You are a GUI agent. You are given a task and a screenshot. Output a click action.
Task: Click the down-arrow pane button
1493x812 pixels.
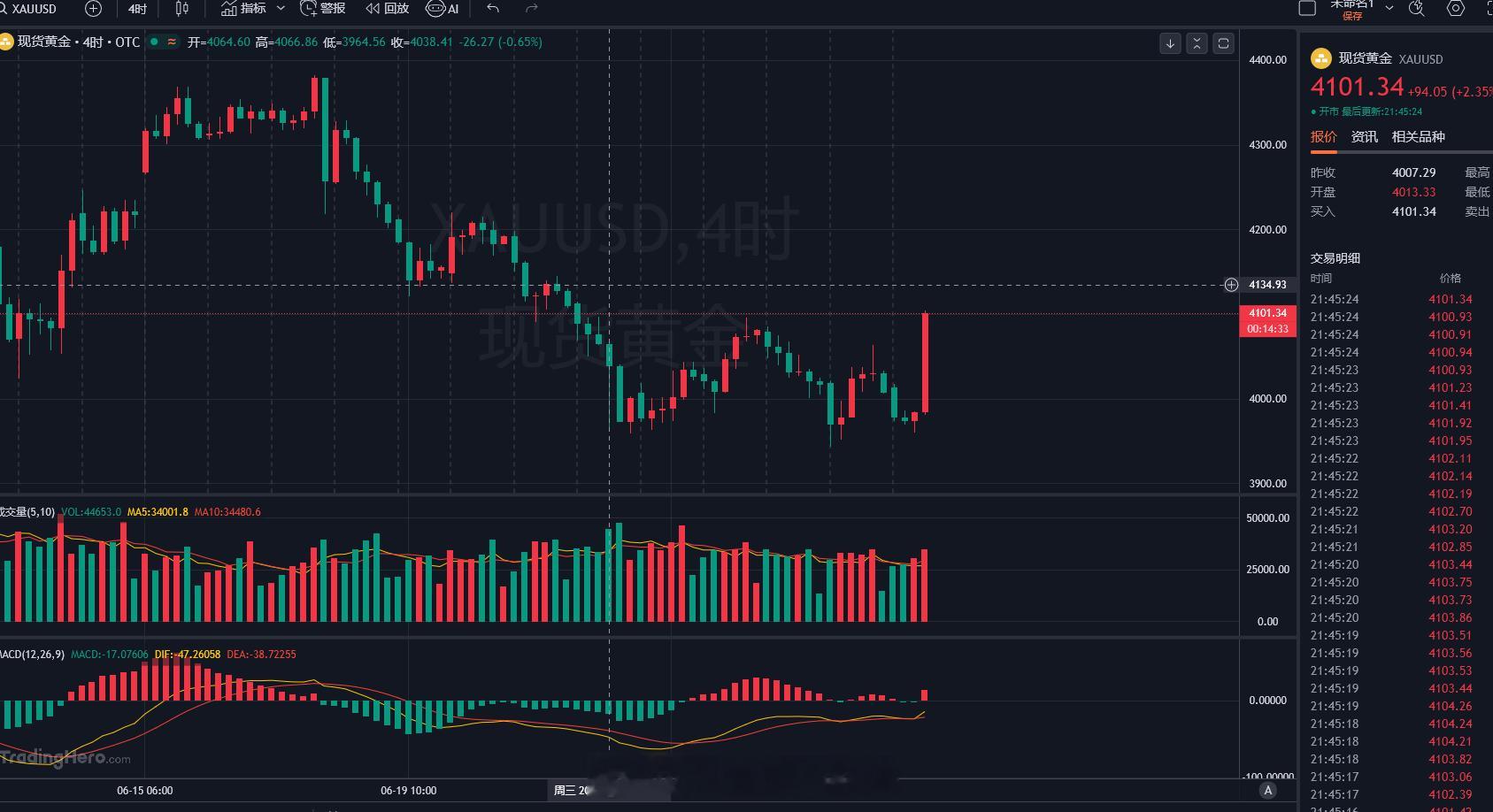tap(1170, 43)
